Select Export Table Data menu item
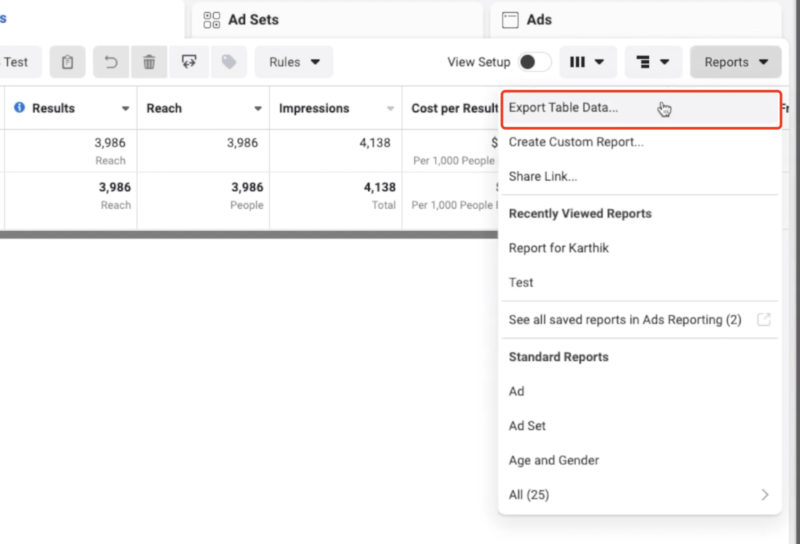 [x=563, y=108]
